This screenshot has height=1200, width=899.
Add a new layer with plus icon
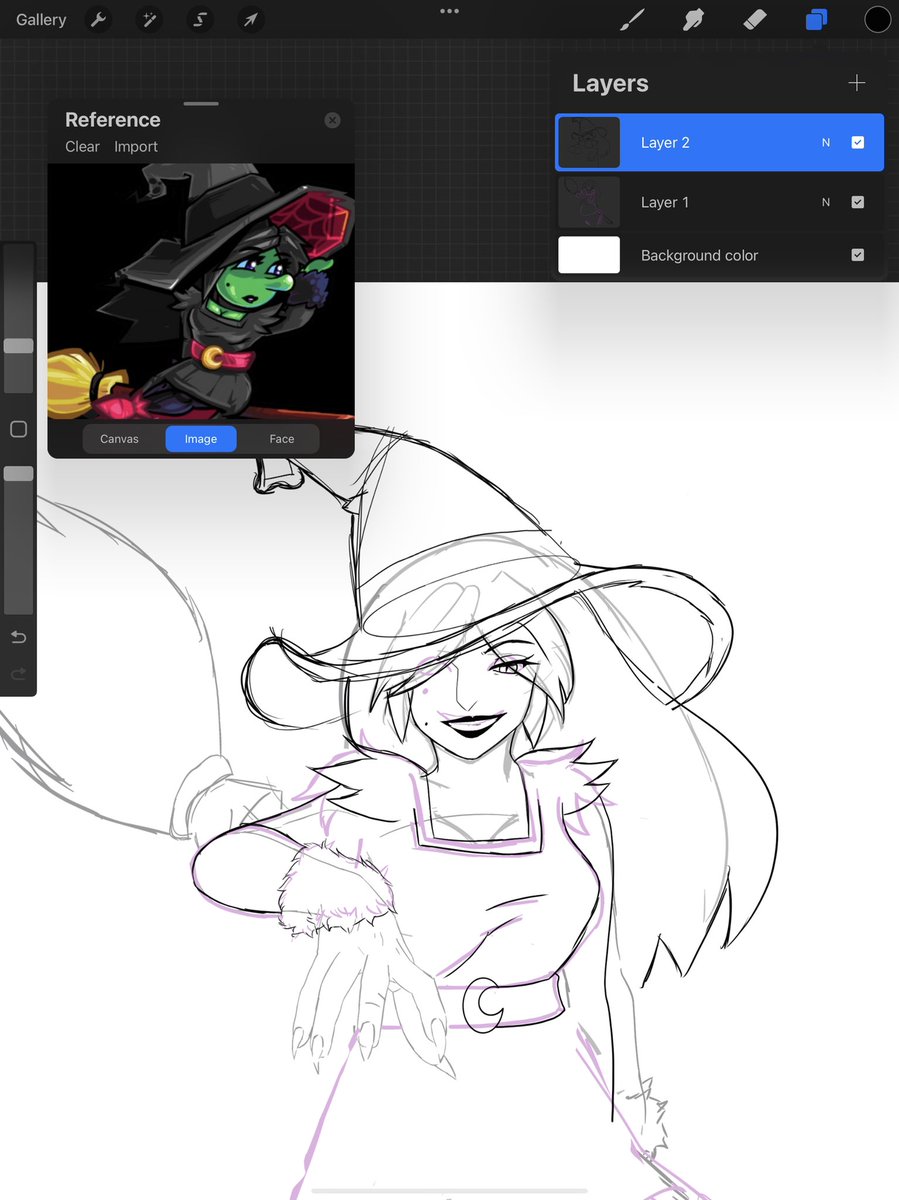point(857,83)
